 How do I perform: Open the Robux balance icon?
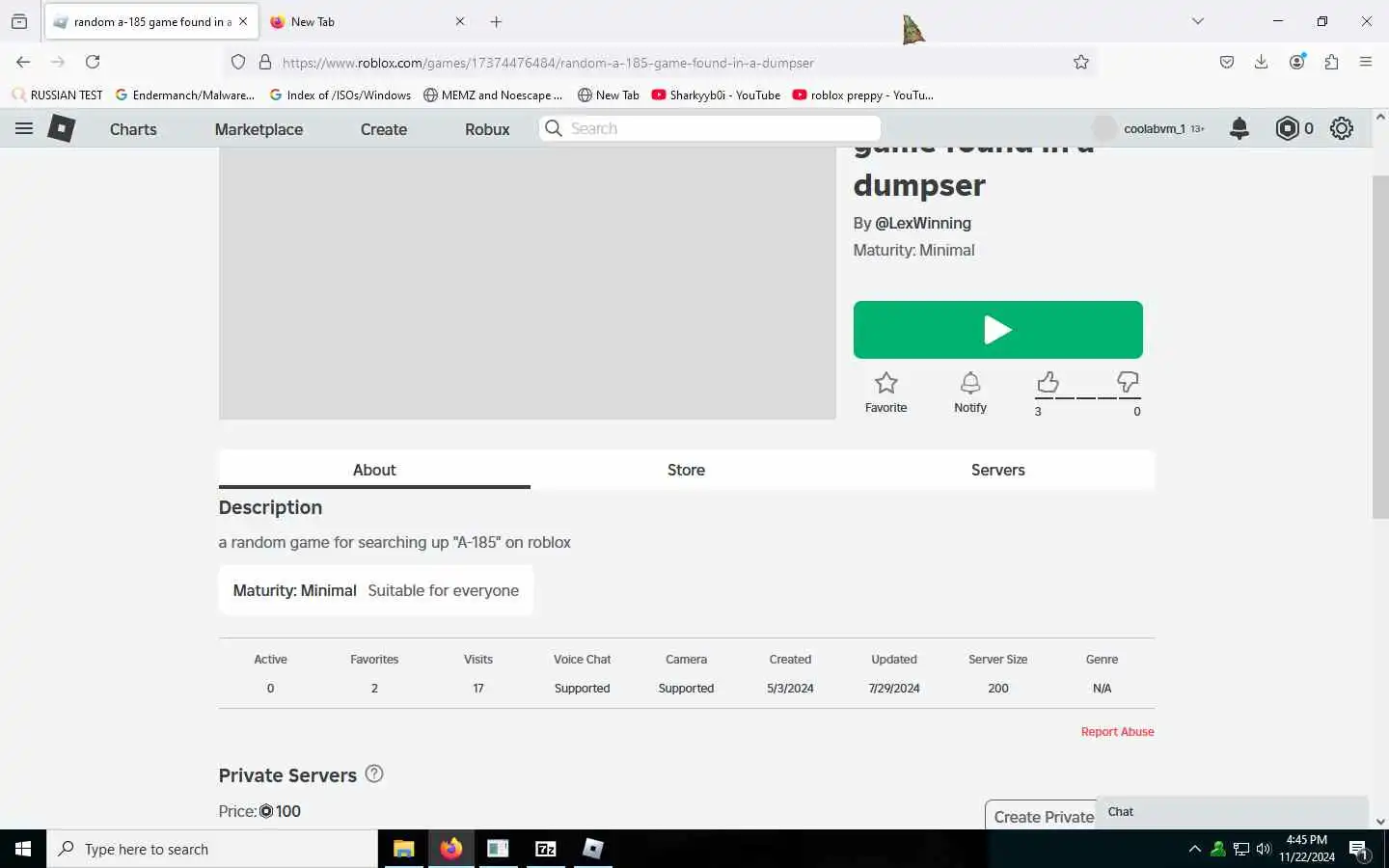(x=1287, y=128)
